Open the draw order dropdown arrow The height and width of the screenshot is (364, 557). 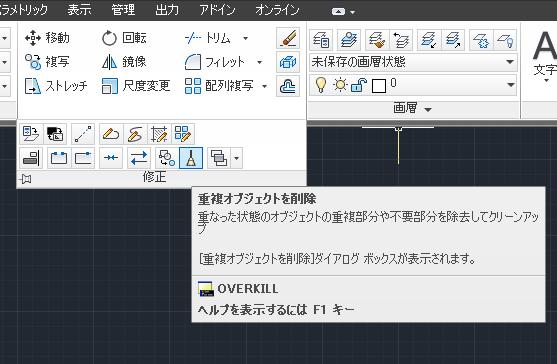pyautogui.click(x=237, y=158)
